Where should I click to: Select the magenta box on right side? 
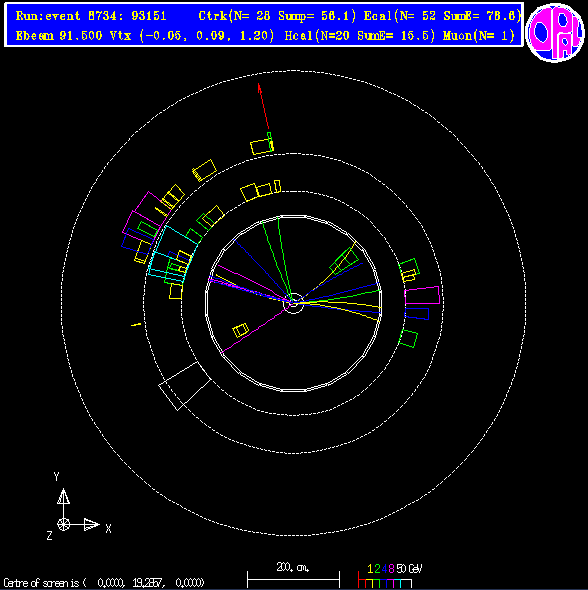click(x=422, y=295)
